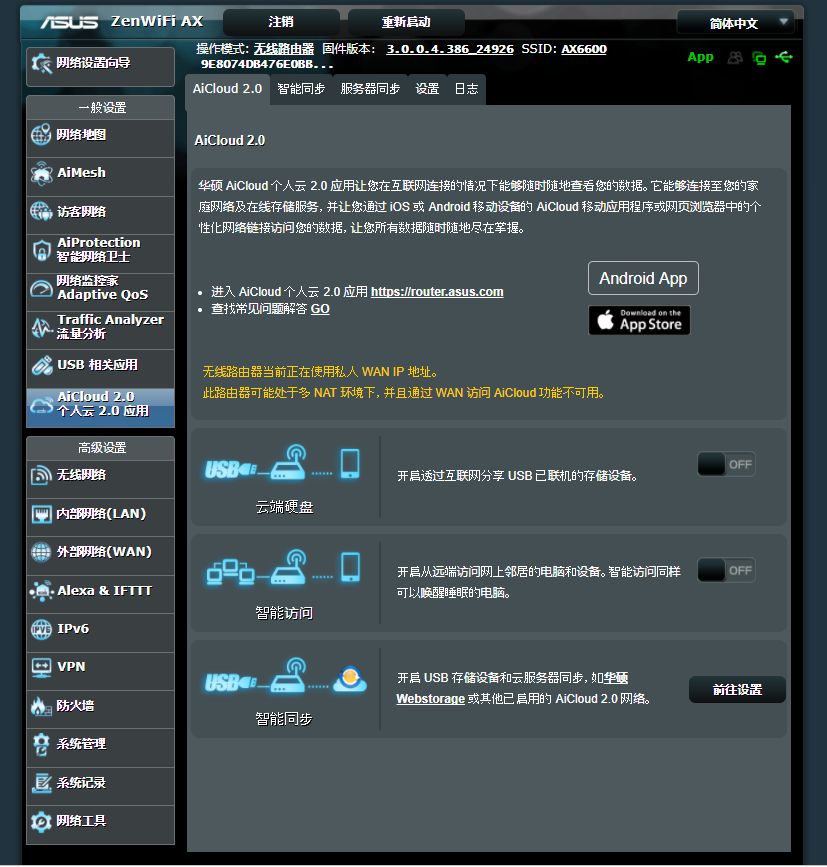Click the 重新启动 reboot button
827x867 pixels.
point(406,22)
